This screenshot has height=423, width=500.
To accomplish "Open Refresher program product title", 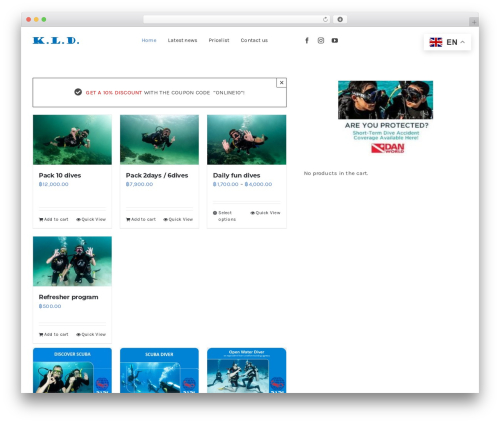I will [68, 297].
